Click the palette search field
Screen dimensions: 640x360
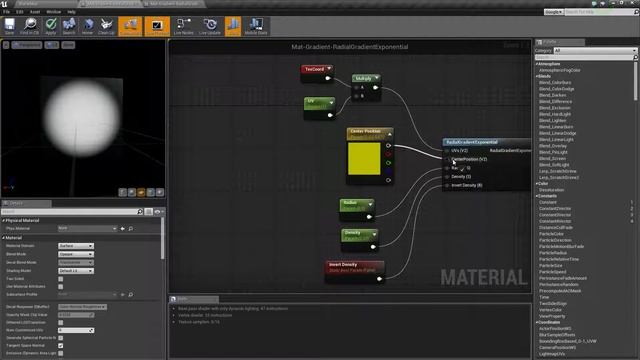[584, 58]
